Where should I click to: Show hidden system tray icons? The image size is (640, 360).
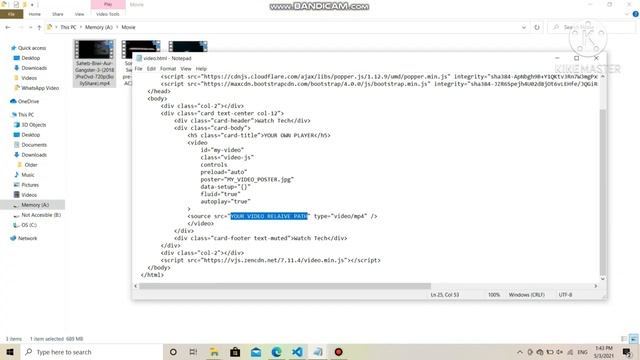520,352
